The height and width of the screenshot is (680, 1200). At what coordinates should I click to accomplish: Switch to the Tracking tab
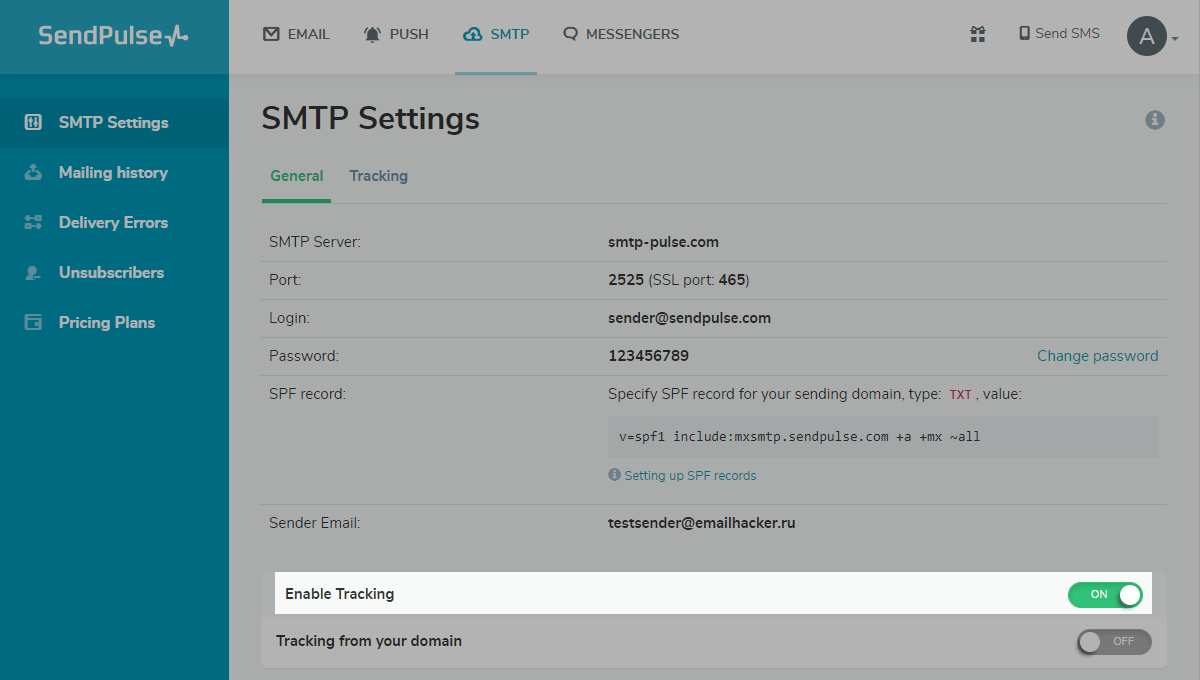click(378, 175)
